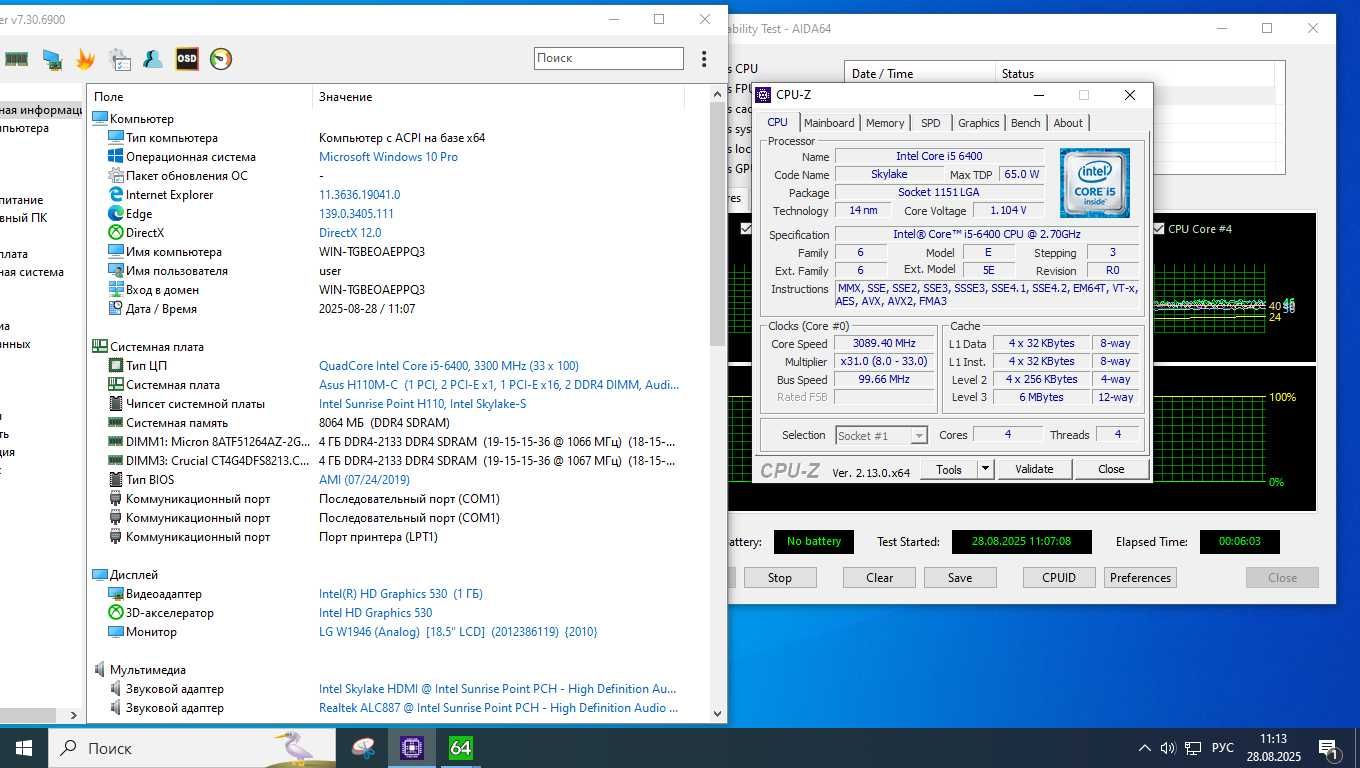1360x768 pixels.
Task: Open the DirectX 12.0 link
Action: [x=351, y=233]
